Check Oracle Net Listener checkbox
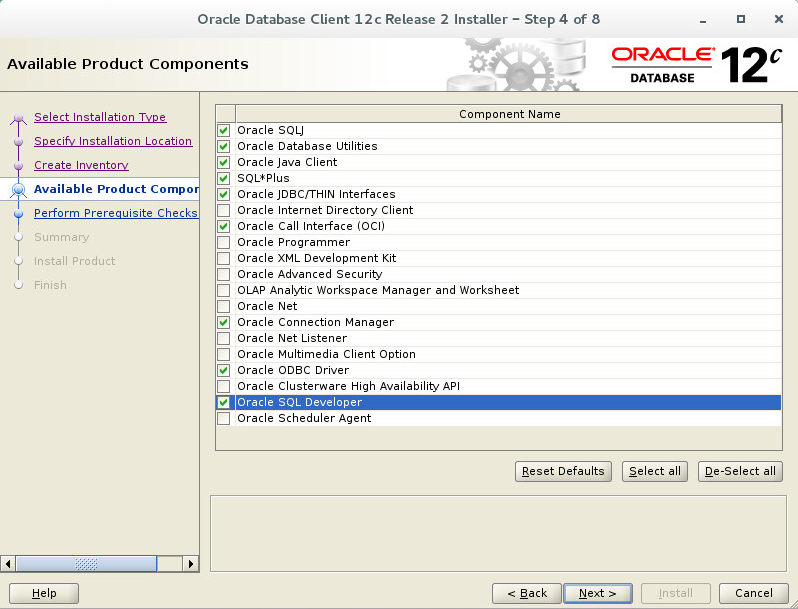The height and width of the screenshot is (609, 798). pyautogui.click(x=223, y=339)
